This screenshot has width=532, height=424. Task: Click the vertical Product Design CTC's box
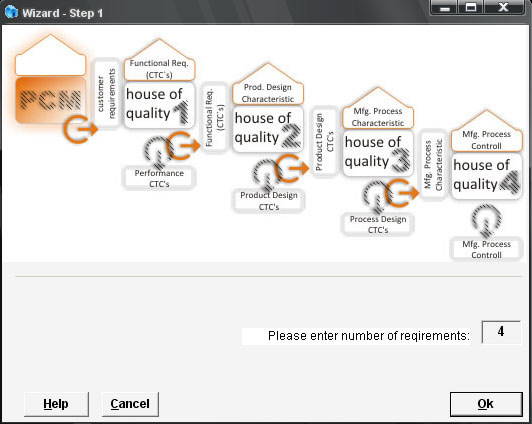[324, 141]
